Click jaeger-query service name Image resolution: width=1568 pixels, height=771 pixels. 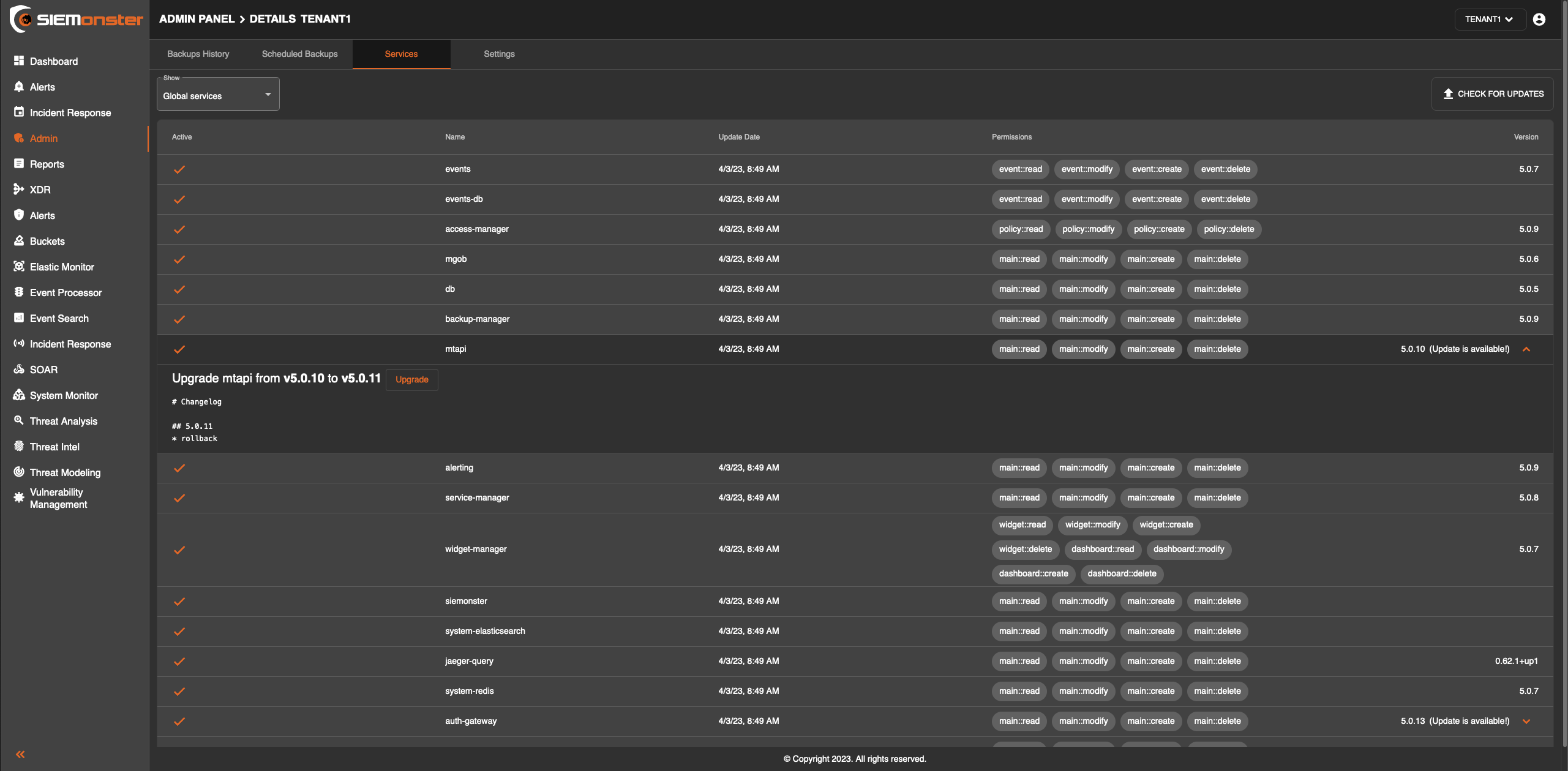[x=469, y=661]
